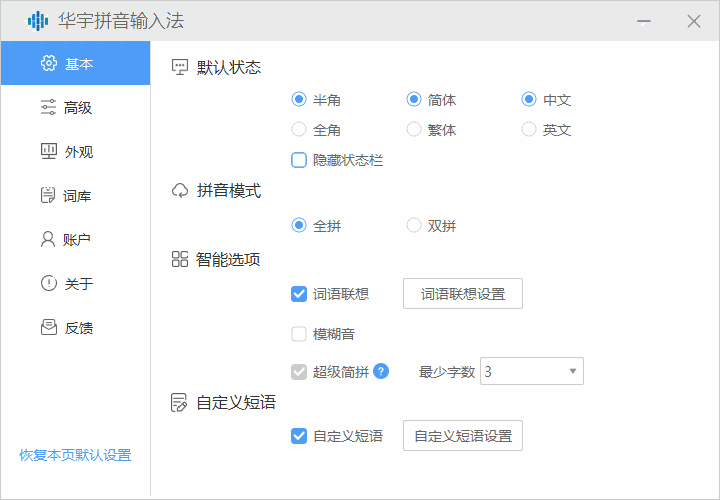Click the 华宇拼音输入法 title text
This screenshot has width=720, height=500.
coord(121,21)
